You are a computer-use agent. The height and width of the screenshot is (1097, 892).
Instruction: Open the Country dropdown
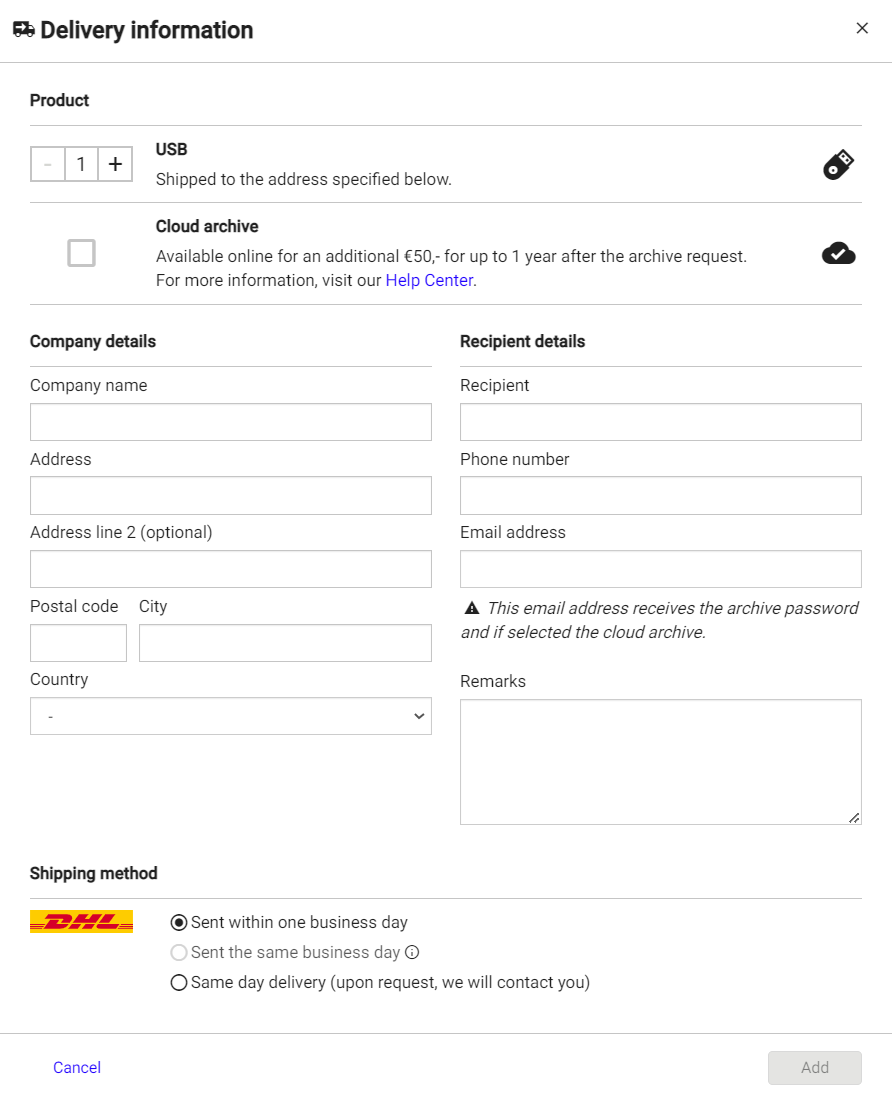tap(231, 716)
